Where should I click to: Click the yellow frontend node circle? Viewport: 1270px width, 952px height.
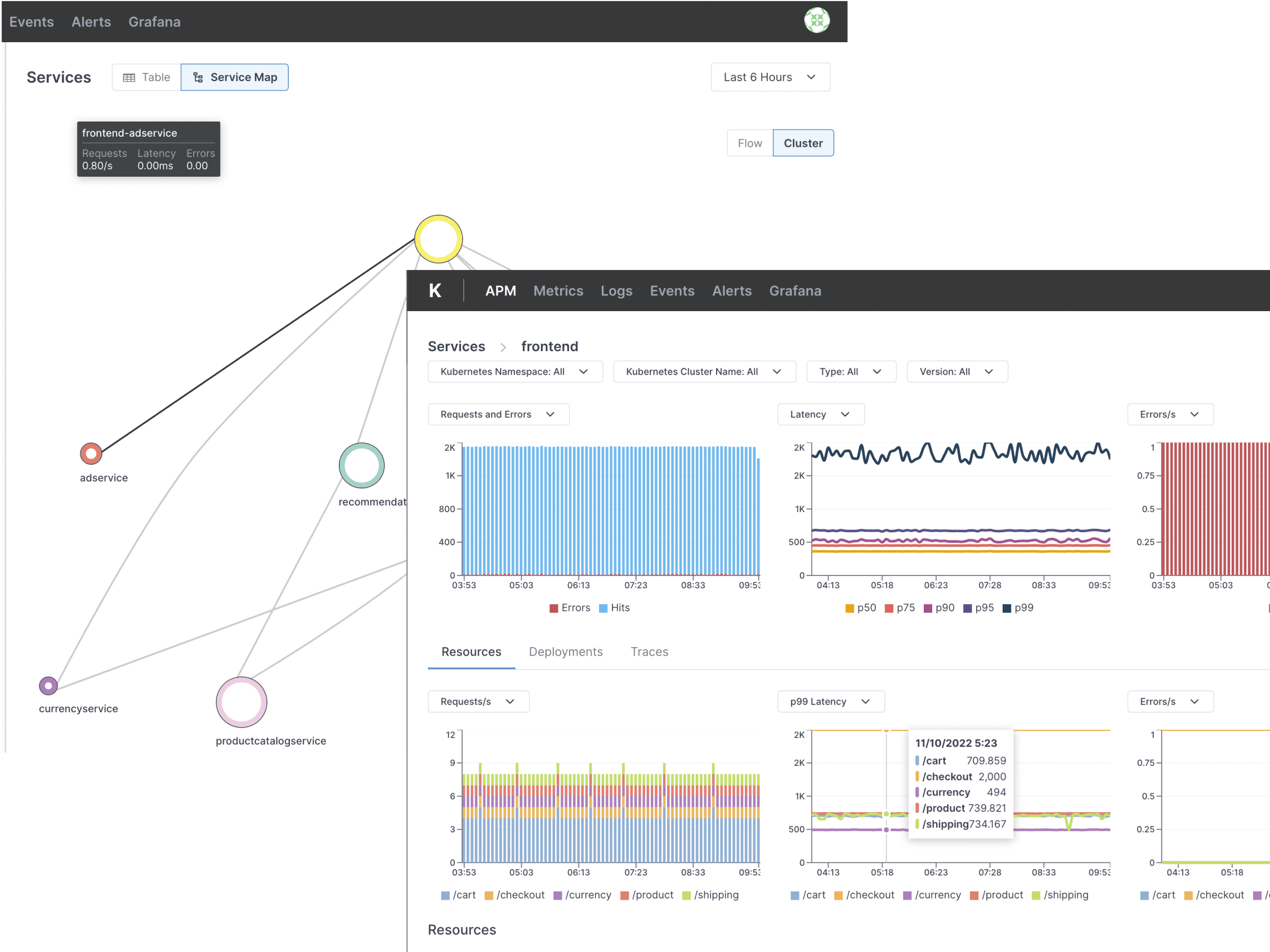[x=438, y=239]
